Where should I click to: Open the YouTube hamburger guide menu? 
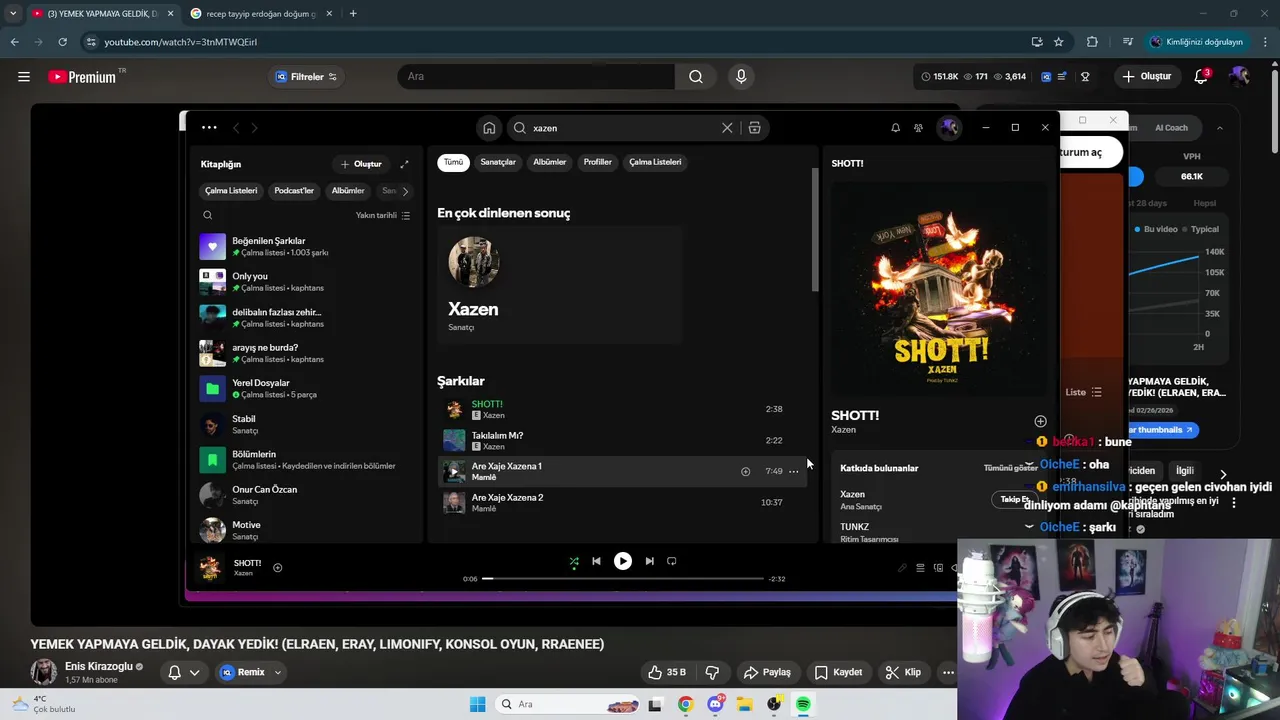(x=24, y=77)
